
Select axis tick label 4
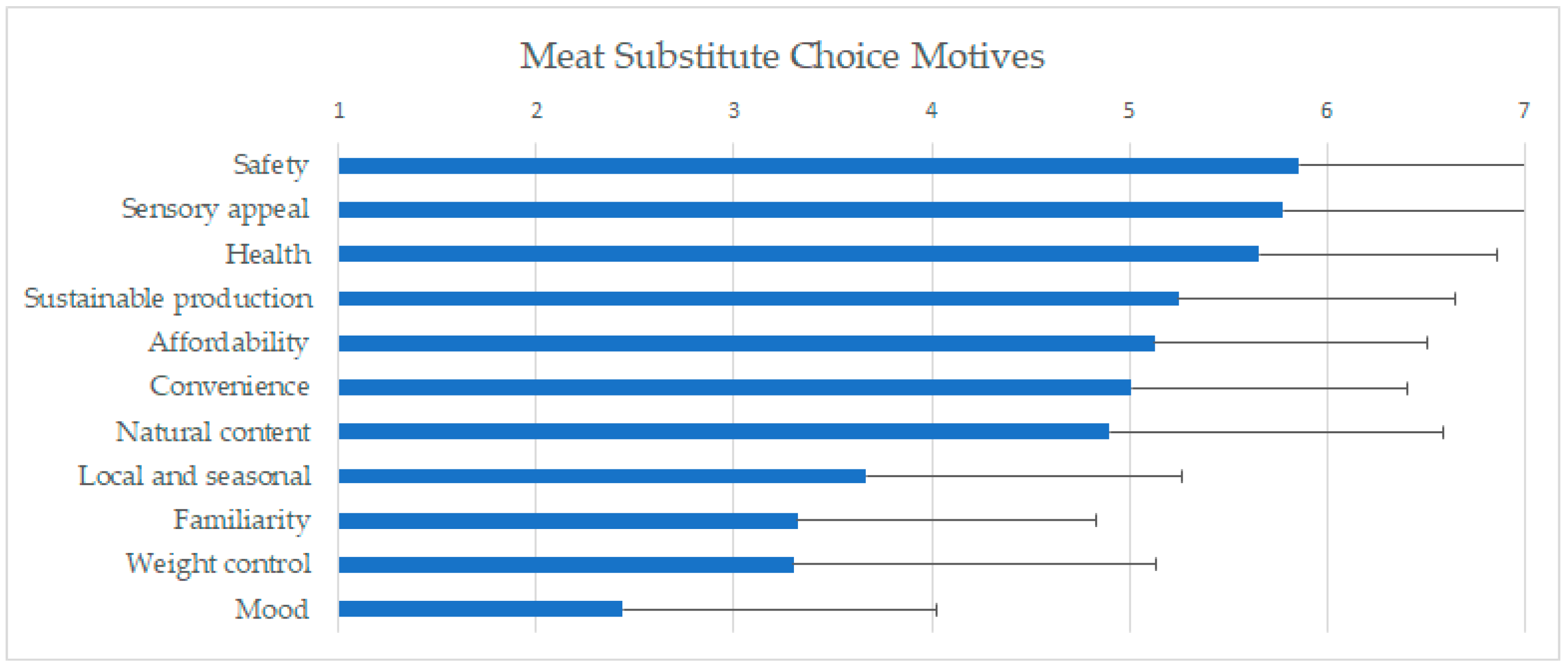click(x=931, y=110)
